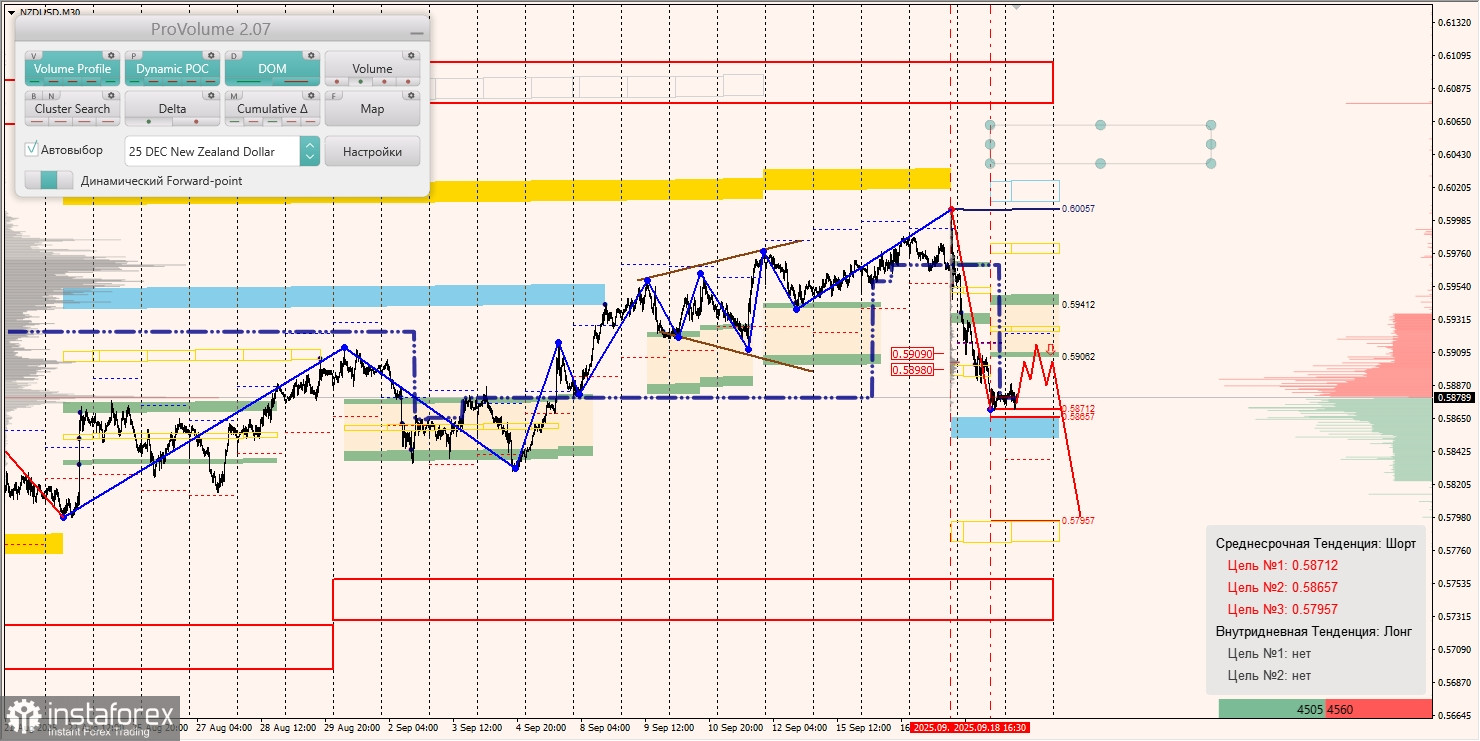Click Внутридневная Тенденция: Лонг heading
Screen dimensions: 1480x741
pos(1313,632)
